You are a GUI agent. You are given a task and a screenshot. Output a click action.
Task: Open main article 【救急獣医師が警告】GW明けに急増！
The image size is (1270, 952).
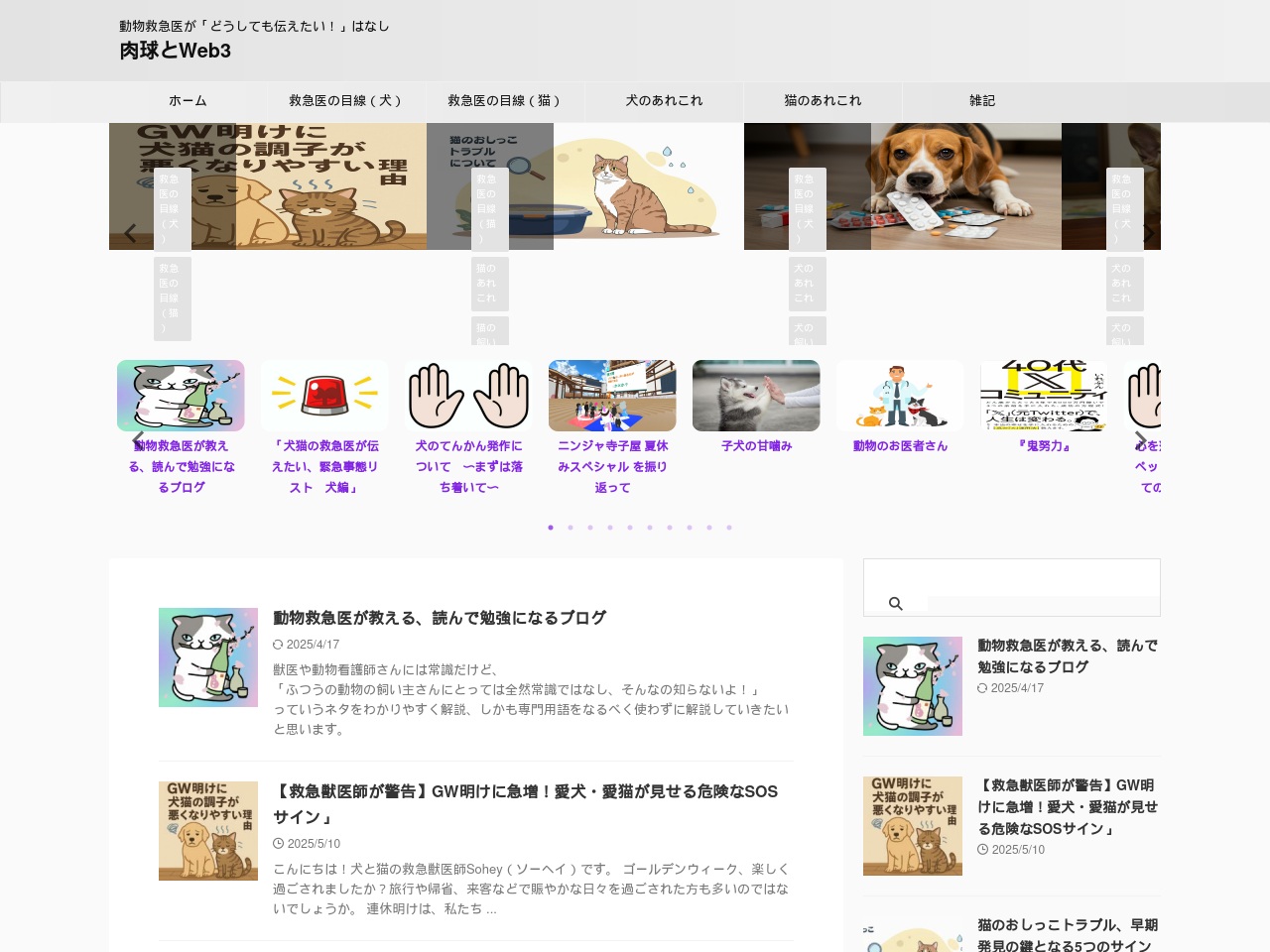coord(525,804)
